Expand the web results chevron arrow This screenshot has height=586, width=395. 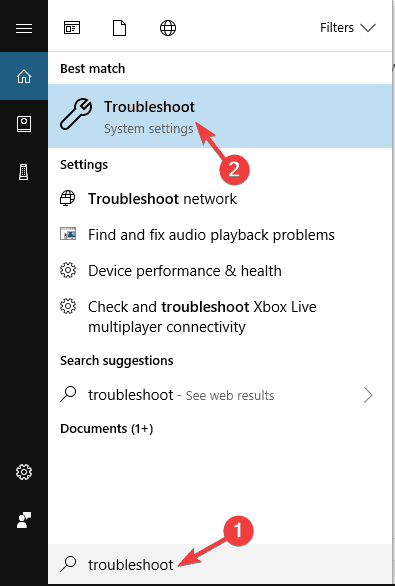pos(368,395)
